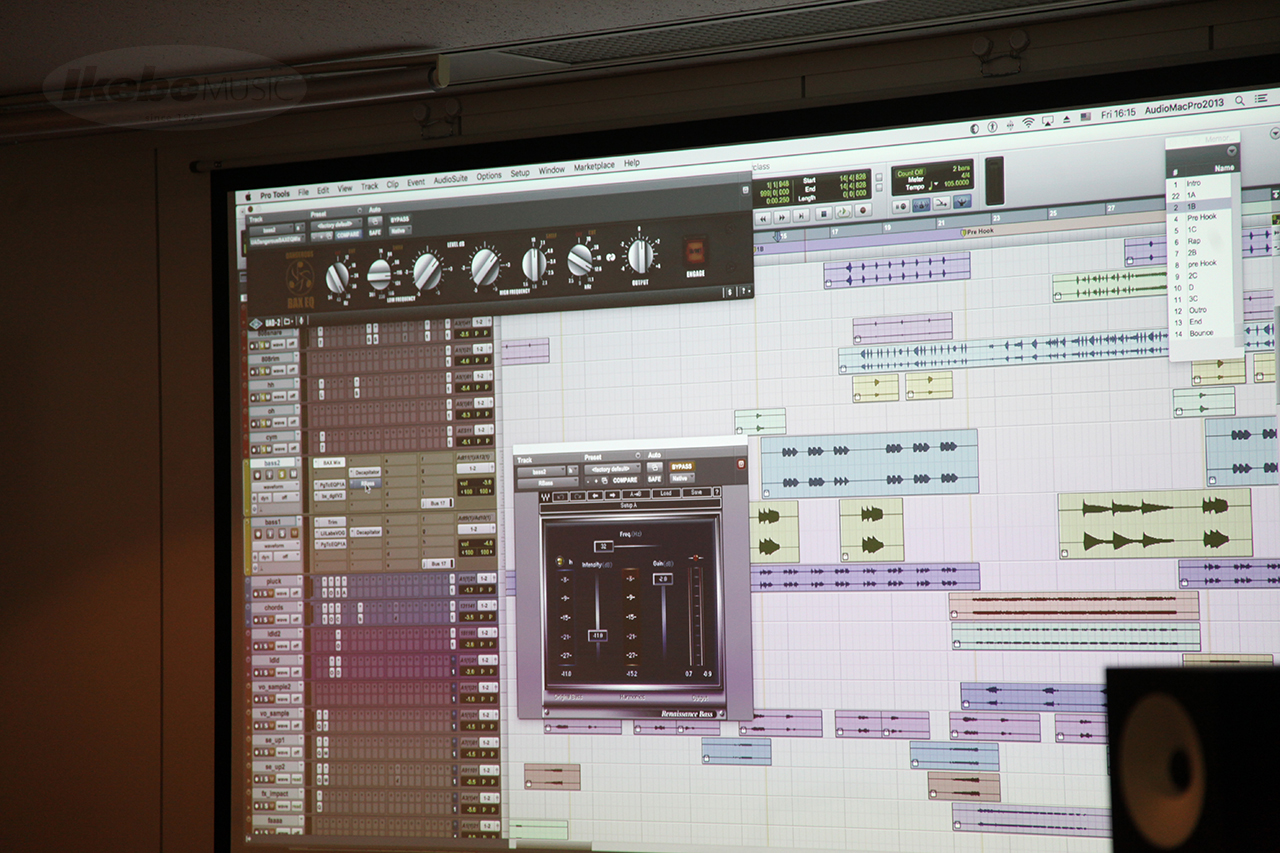Click the Intensity slider handle in Renaissance Bass
Viewport: 1280px width, 853px height.
pos(598,634)
